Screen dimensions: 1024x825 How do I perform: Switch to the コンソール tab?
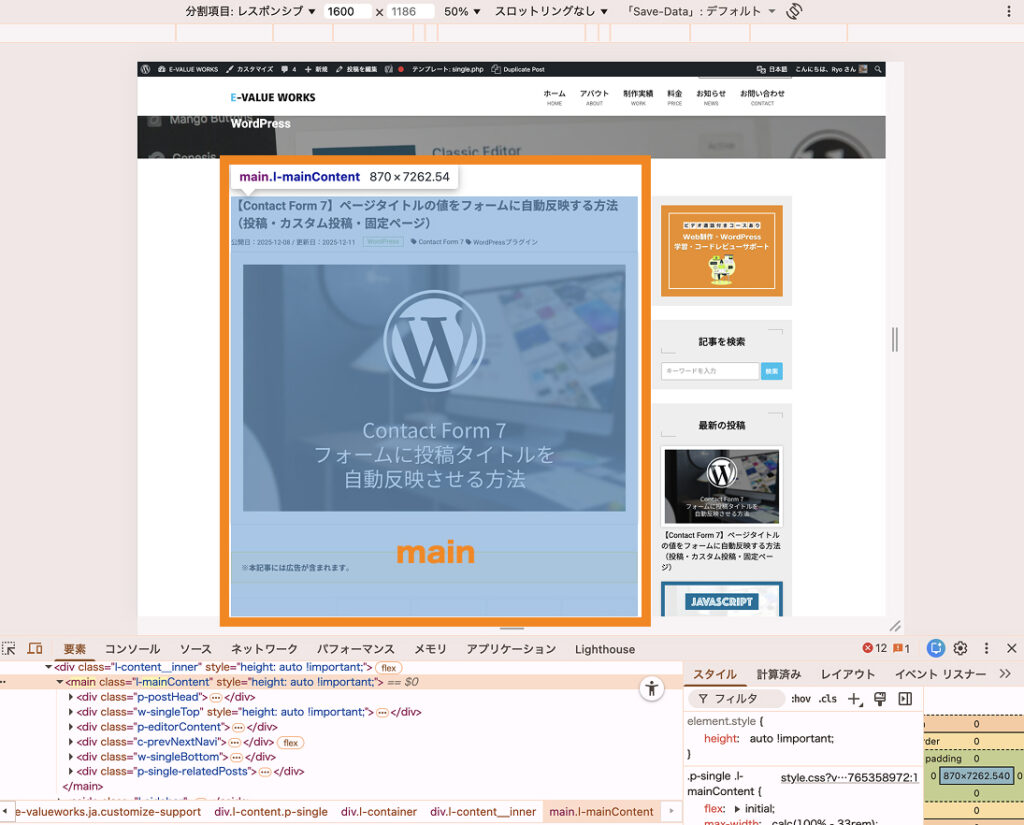point(132,649)
